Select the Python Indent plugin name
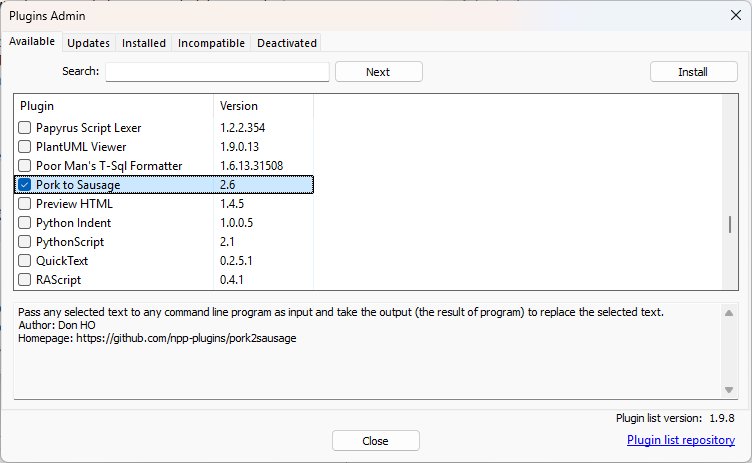Image resolution: width=752 pixels, height=463 pixels. (73, 223)
